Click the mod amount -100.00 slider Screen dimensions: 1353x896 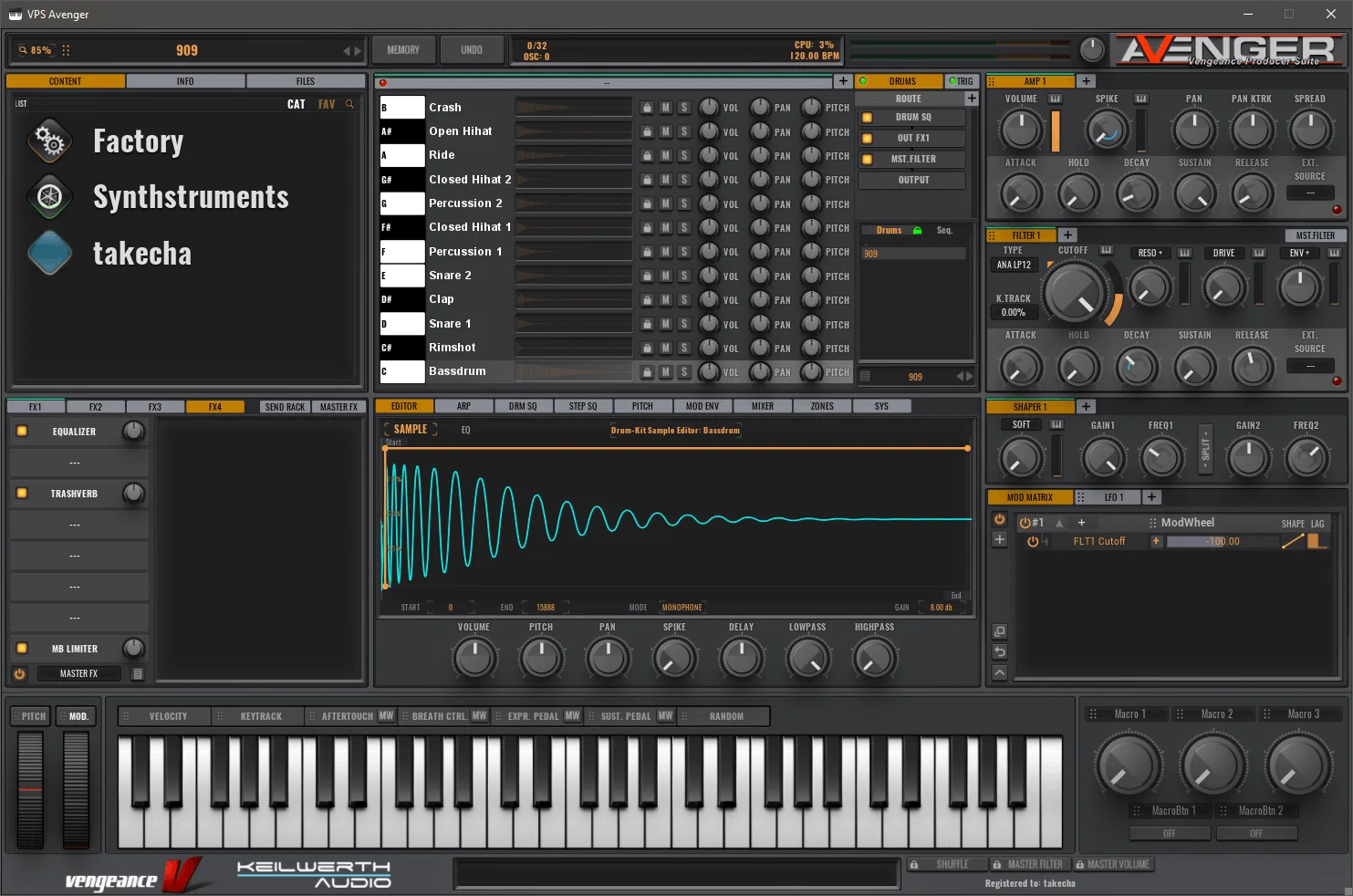(1222, 541)
